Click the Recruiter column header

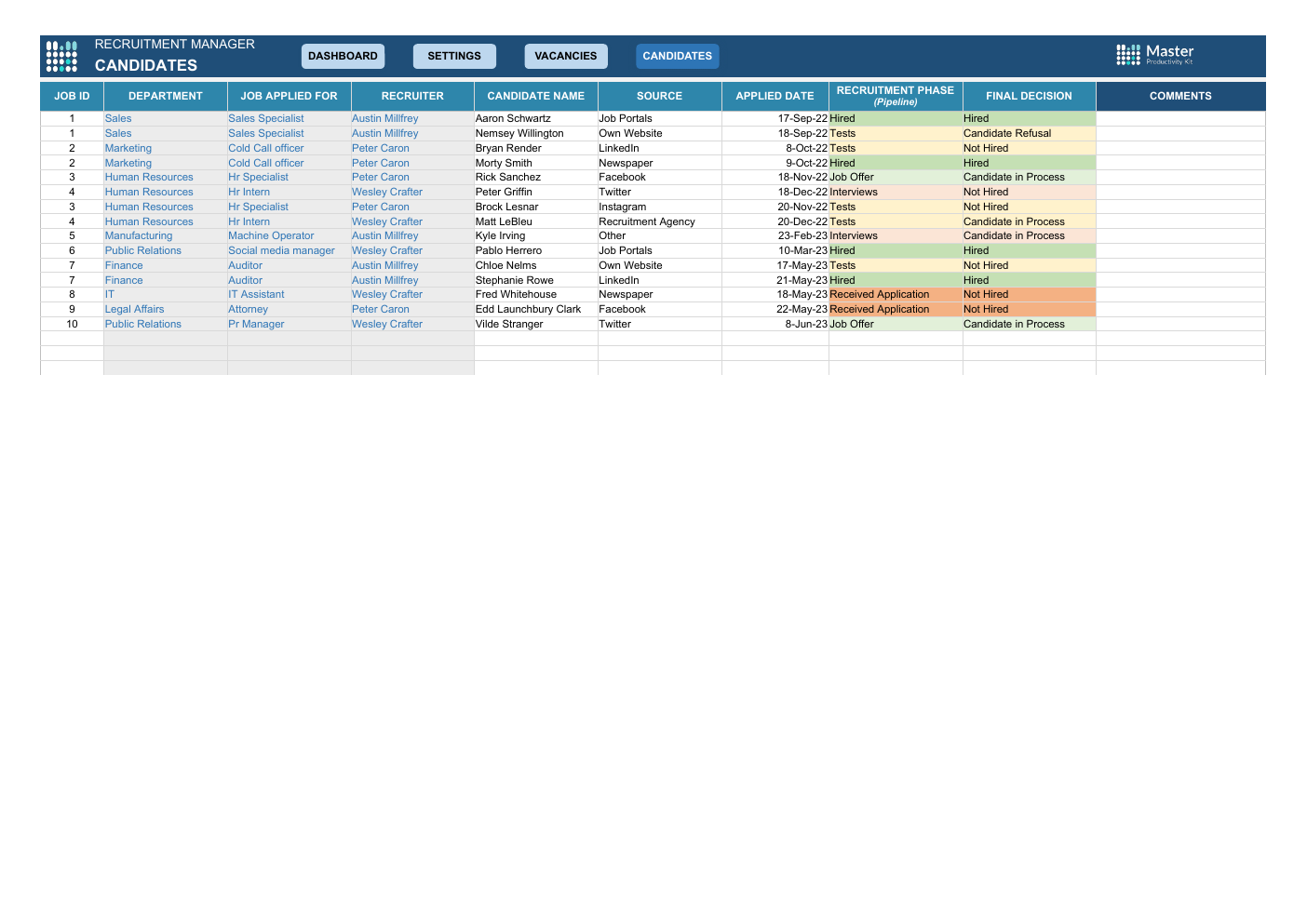point(412,96)
